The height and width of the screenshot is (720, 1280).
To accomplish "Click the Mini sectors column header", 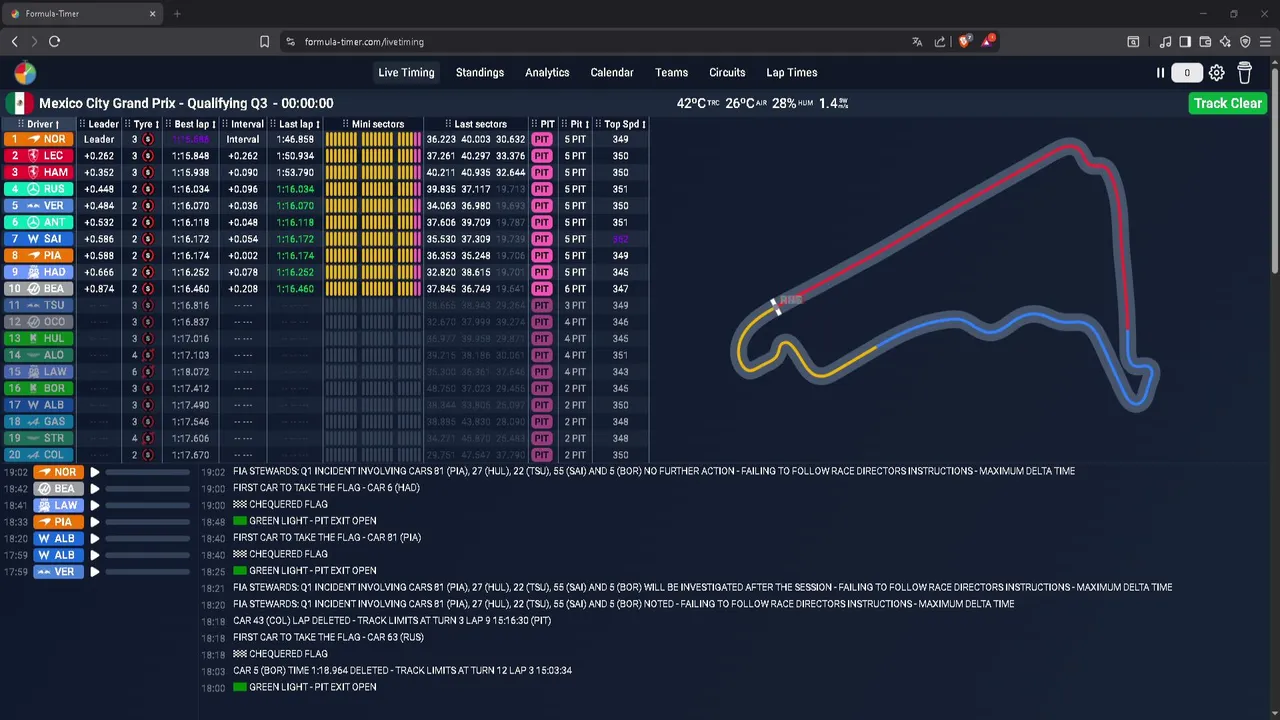I will click(x=374, y=124).
